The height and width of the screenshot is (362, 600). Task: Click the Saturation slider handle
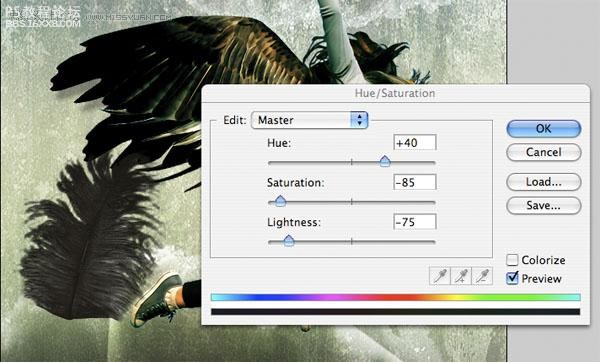point(280,201)
